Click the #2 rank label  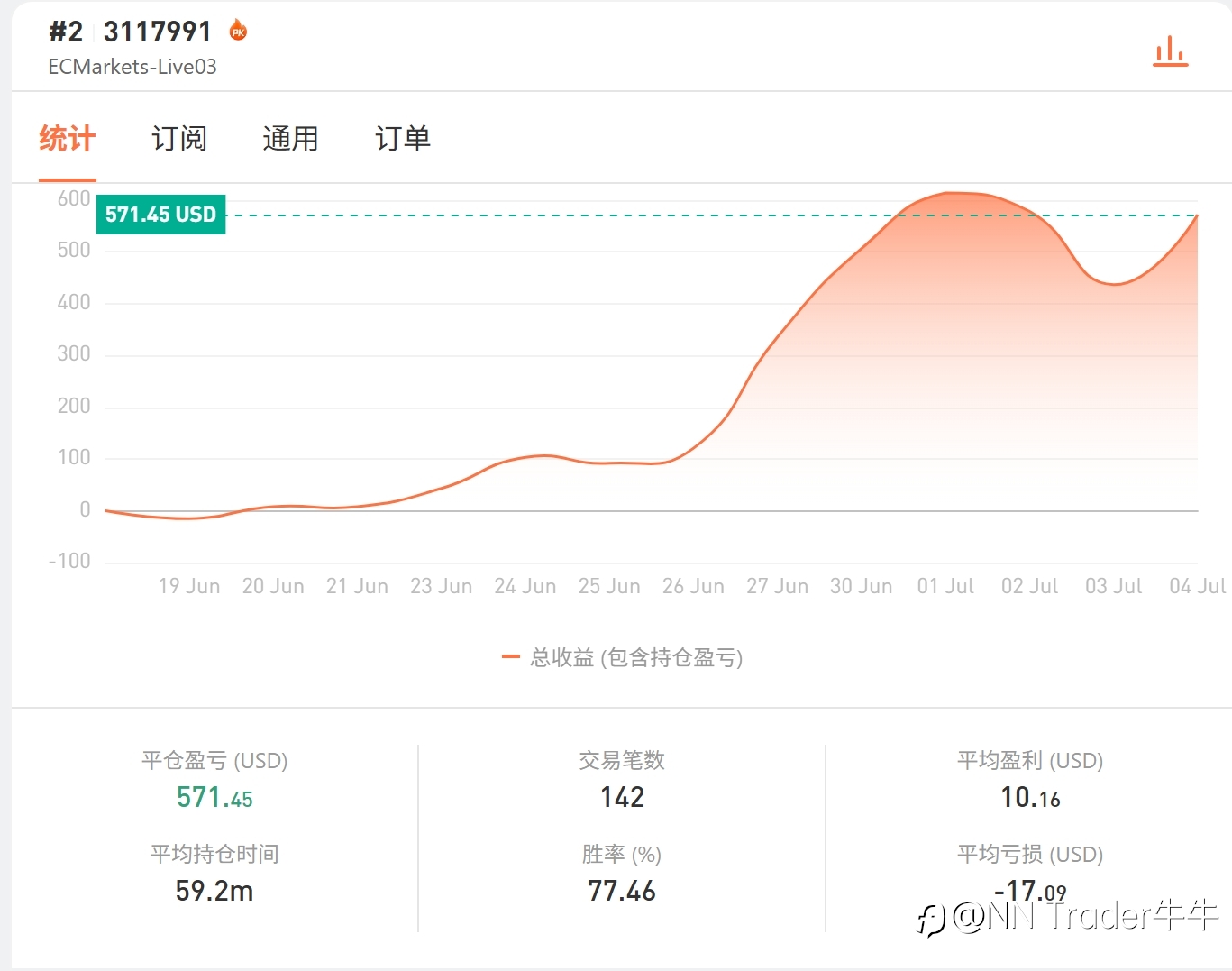point(66,32)
